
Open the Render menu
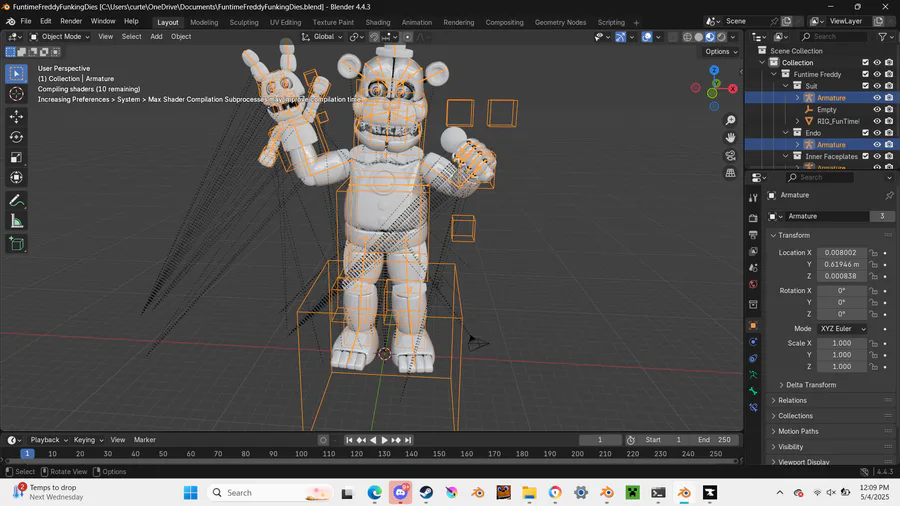click(71, 21)
